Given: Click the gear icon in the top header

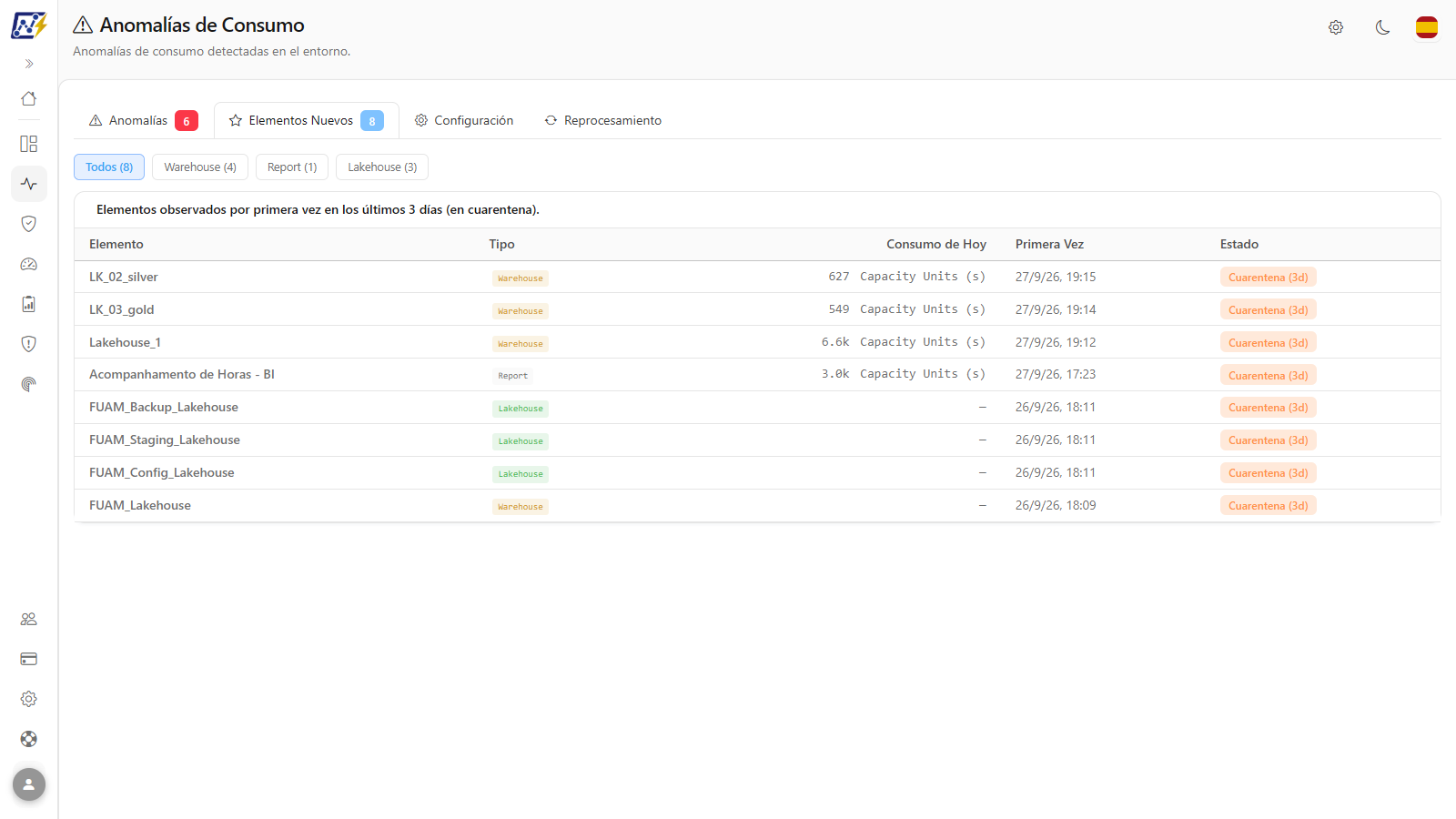Looking at the screenshot, I should pyautogui.click(x=1336, y=27).
